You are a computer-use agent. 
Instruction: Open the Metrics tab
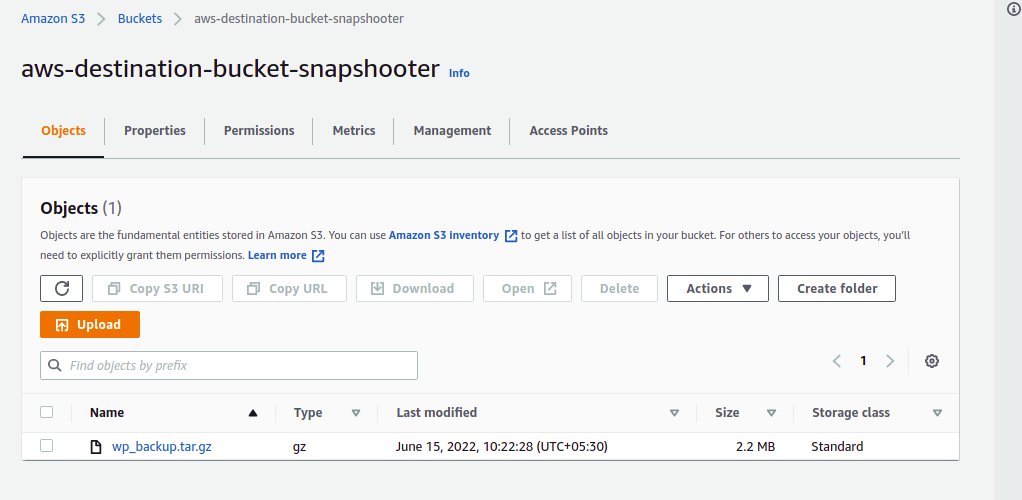(354, 130)
